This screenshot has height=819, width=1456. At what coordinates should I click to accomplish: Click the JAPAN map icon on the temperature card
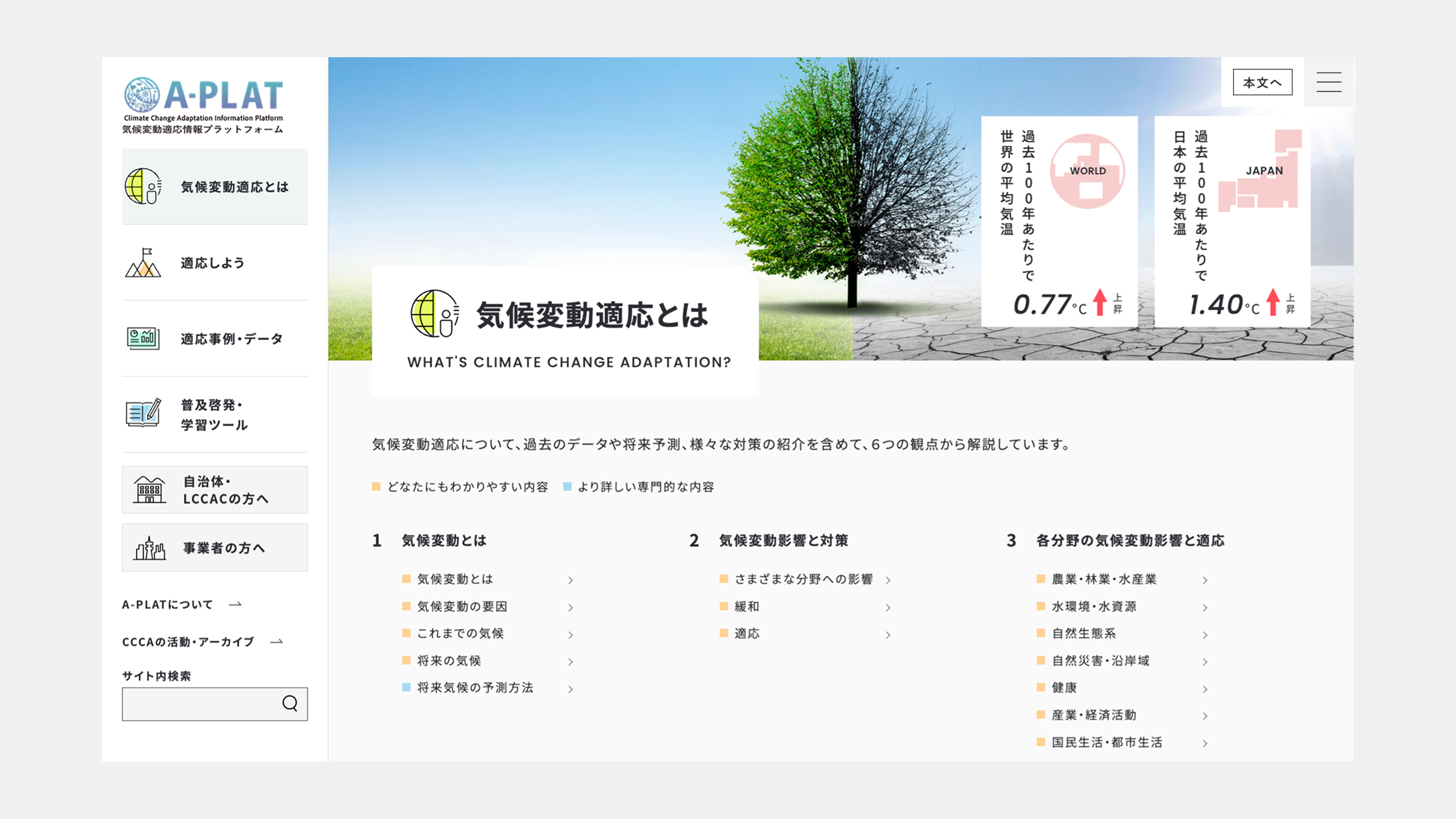(x=1260, y=170)
